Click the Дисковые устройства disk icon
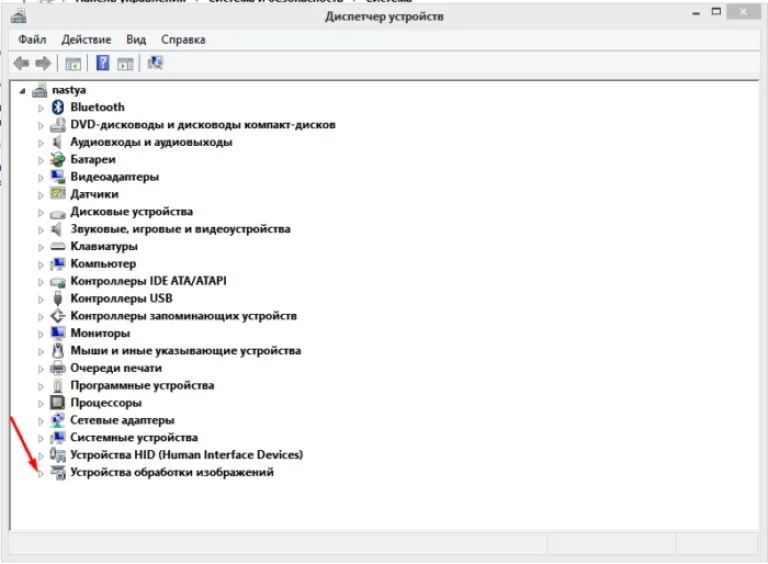This screenshot has height=564, width=768. (58, 212)
